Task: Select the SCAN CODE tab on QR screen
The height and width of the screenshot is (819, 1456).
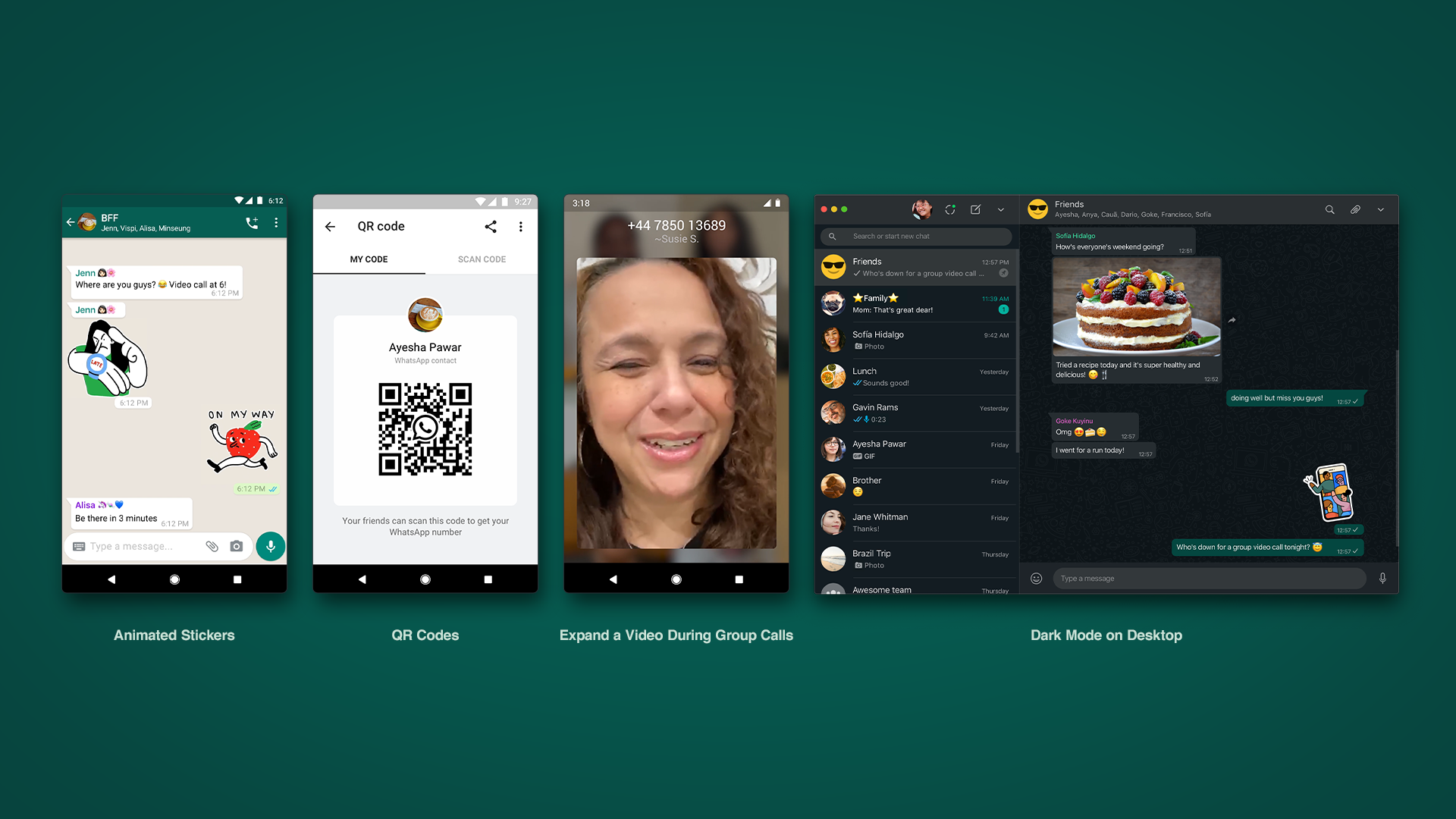Action: [x=481, y=259]
